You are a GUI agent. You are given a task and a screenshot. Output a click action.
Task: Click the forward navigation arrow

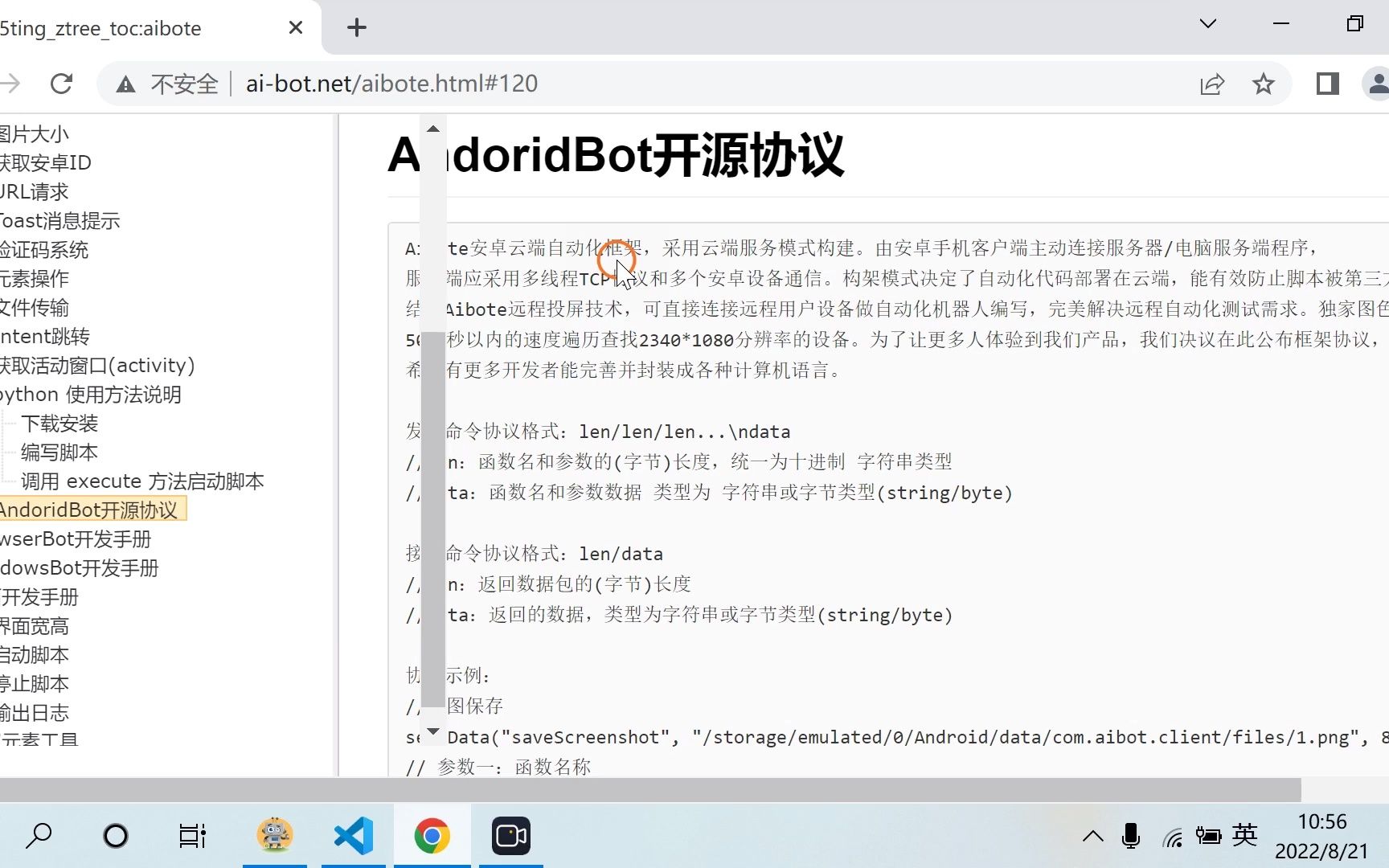coord(10,84)
